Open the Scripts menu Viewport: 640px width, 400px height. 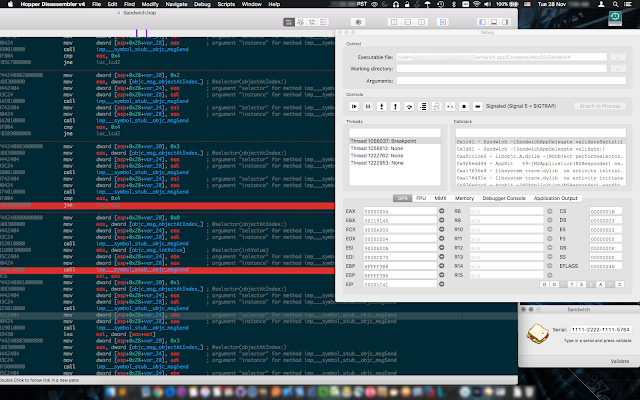[x=226, y=4]
